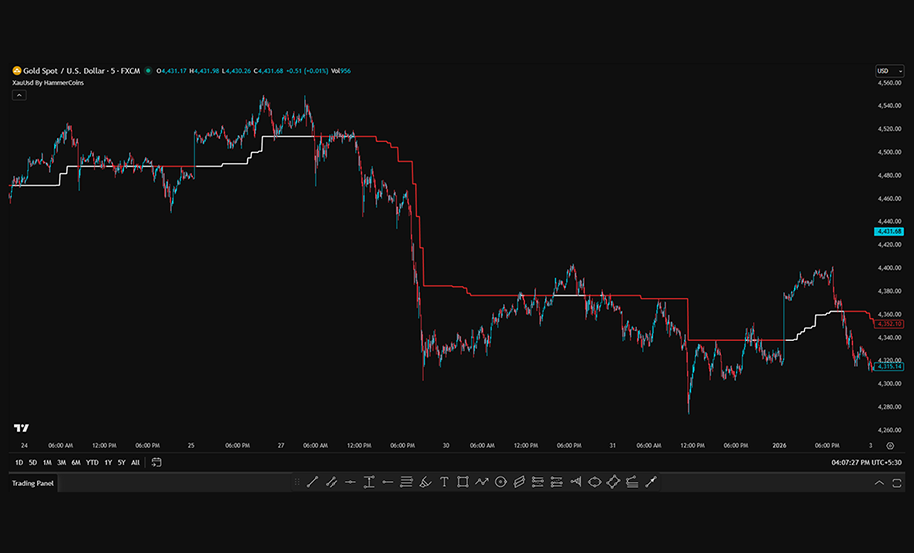This screenshot has width=914, height=553.
Task: Select the parallel channel drawing tool
Action: (x=331, y=482)
